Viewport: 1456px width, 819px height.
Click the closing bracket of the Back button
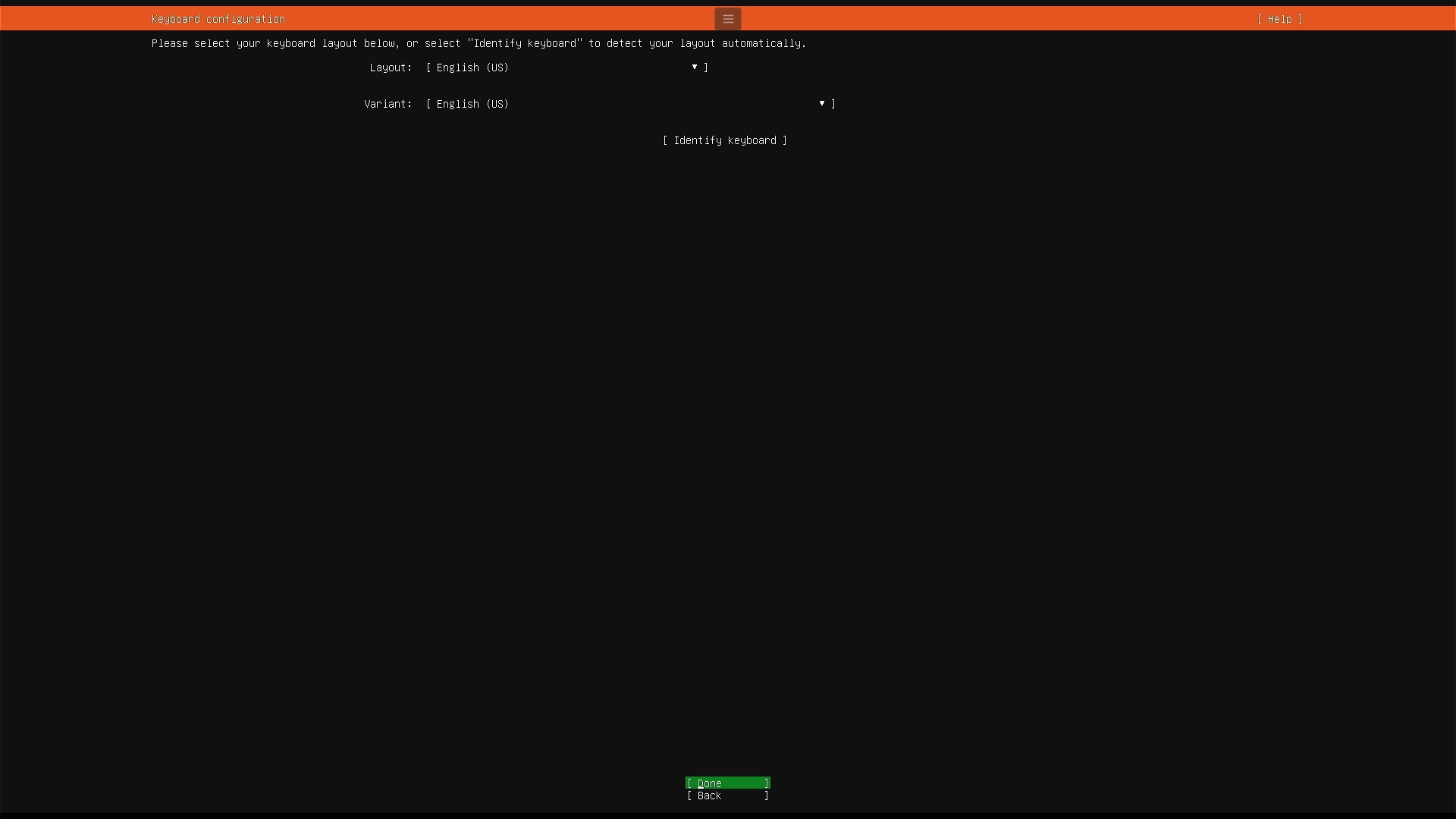(x=767, y=795)
